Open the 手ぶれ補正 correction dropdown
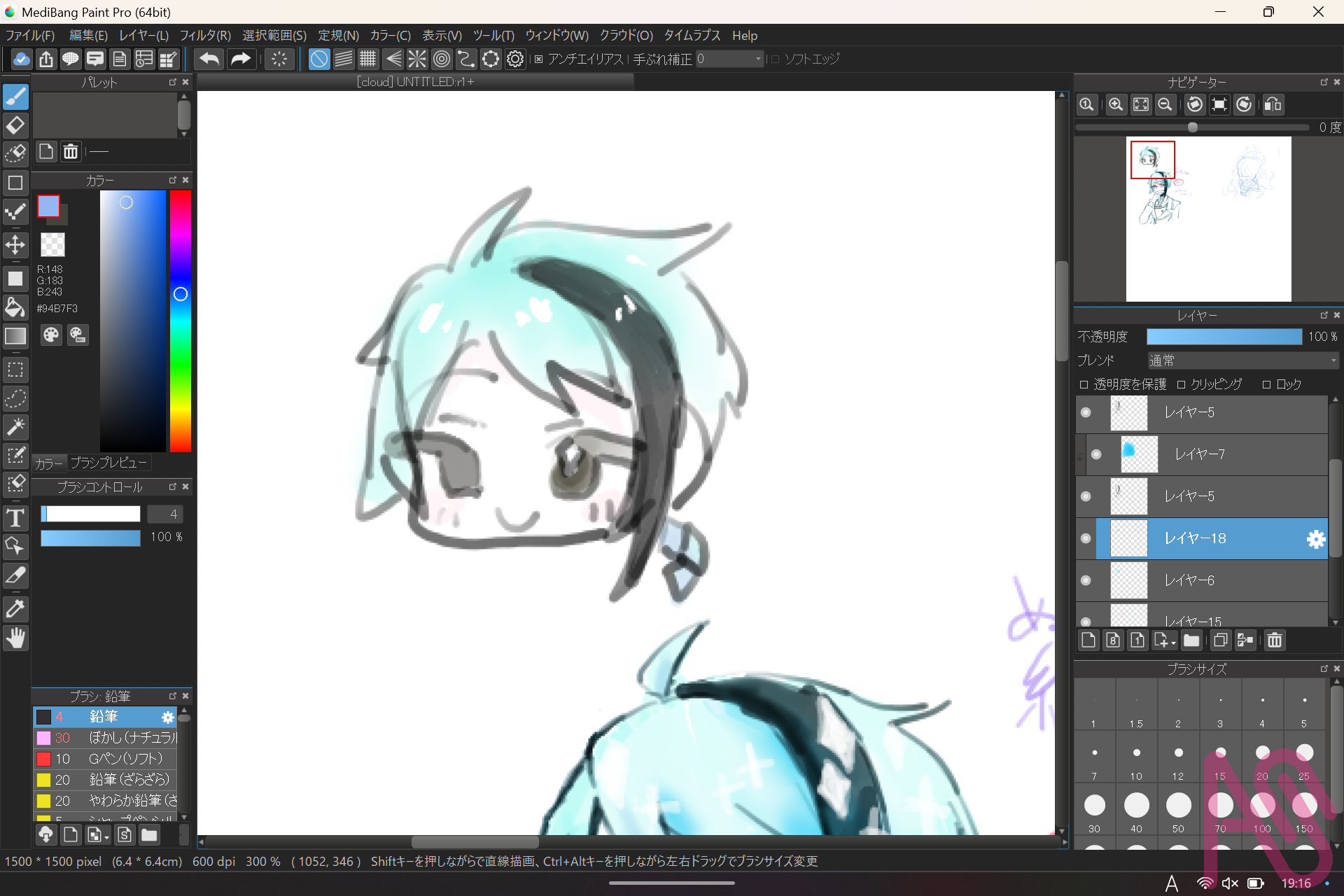 pos(757,59)
